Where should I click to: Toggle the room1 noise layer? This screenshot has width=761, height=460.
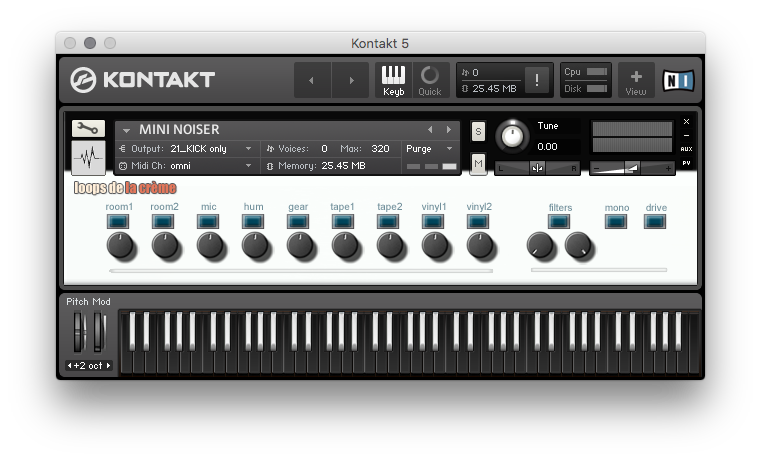pyautogui.click(x=118, y=222)
